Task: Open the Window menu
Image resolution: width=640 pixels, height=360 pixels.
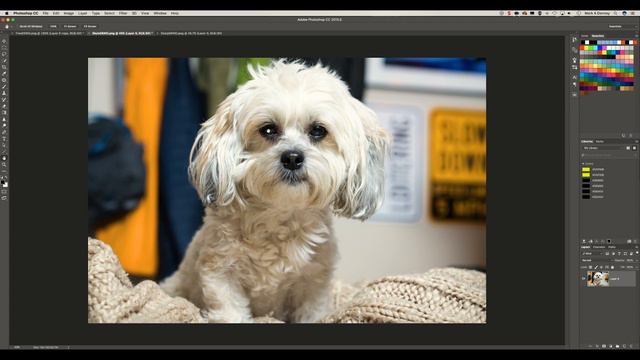Action: coord(160,13)
